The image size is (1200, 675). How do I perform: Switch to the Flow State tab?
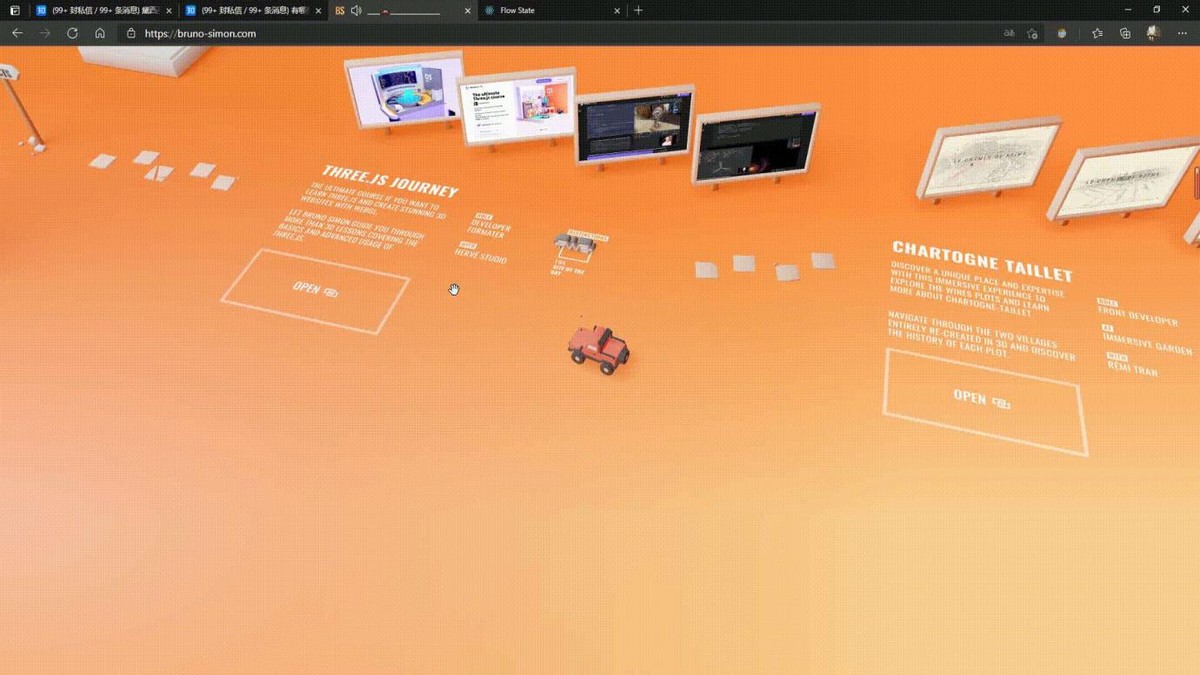tap(553, 10)
